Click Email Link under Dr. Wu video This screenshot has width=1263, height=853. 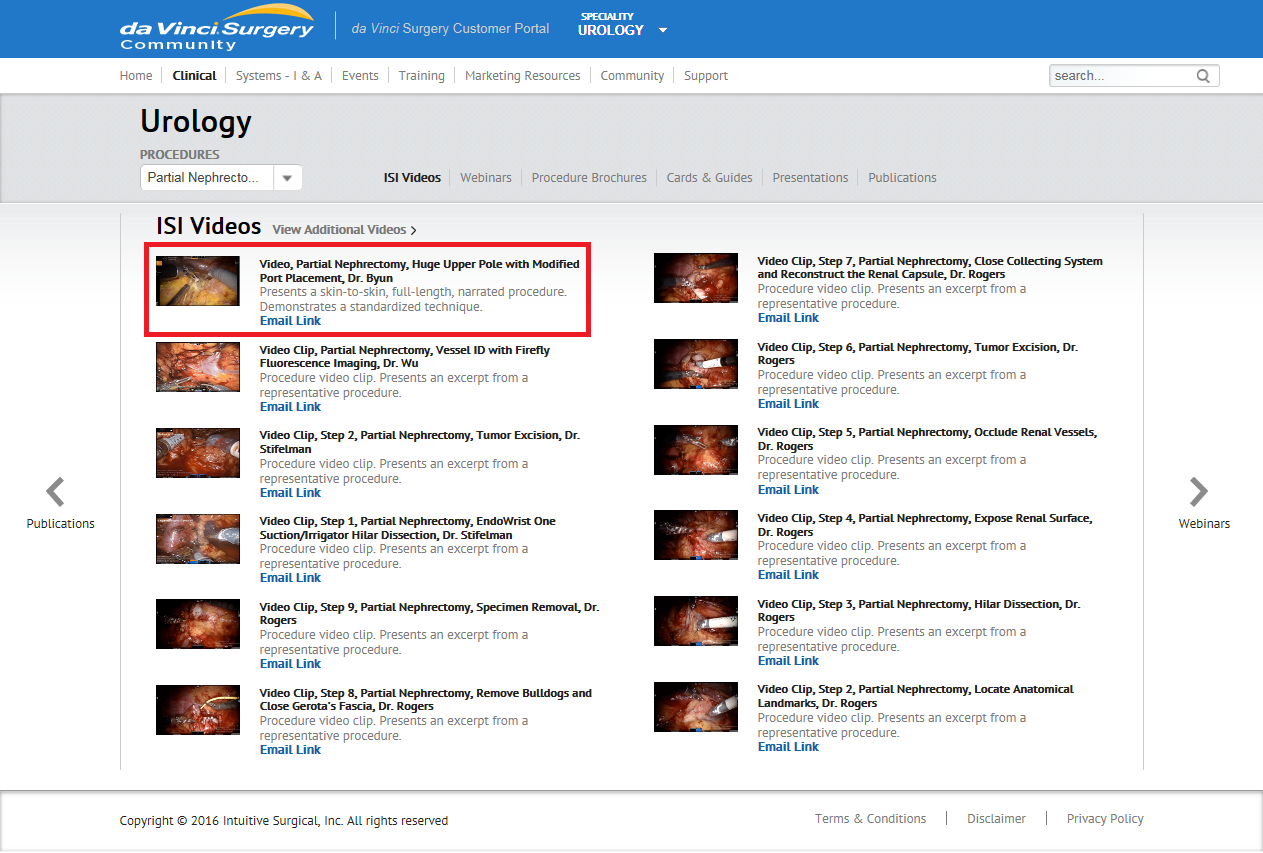[x=290, y=407]
